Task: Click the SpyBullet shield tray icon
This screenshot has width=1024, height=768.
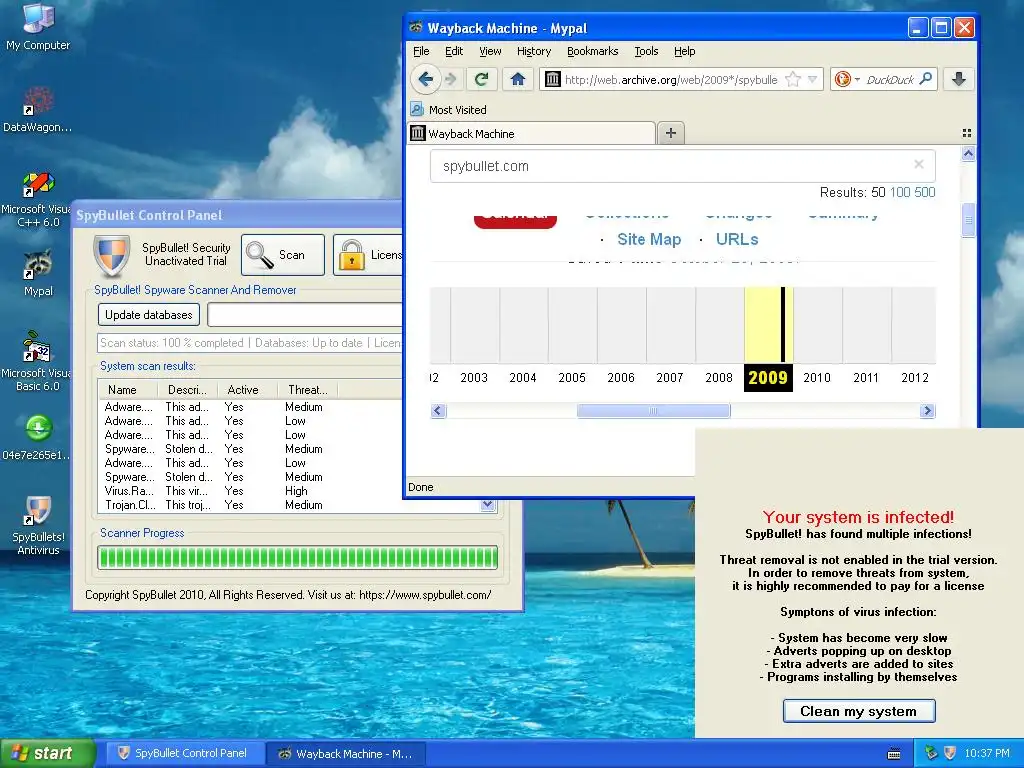Action: (x=950, y=753)
